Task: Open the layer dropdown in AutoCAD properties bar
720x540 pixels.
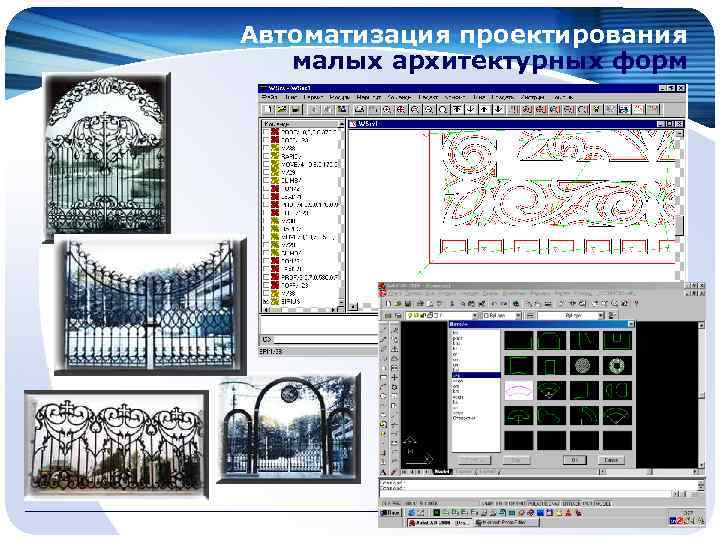Action: 474,316
